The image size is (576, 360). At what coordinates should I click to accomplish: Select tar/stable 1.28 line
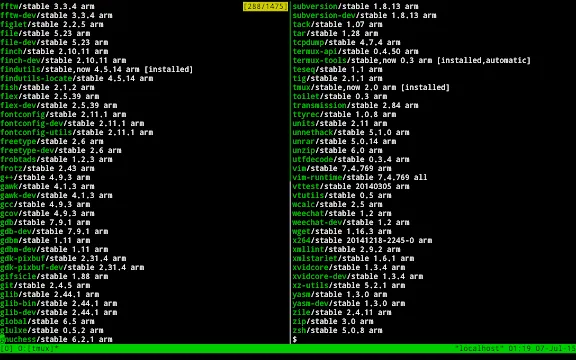(335, 33)
